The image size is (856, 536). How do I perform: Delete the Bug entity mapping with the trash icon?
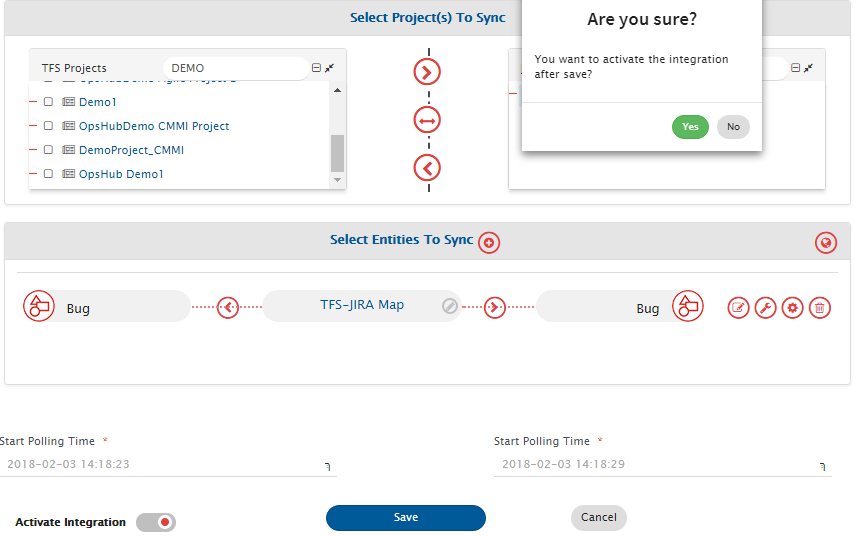pos(819,307)
